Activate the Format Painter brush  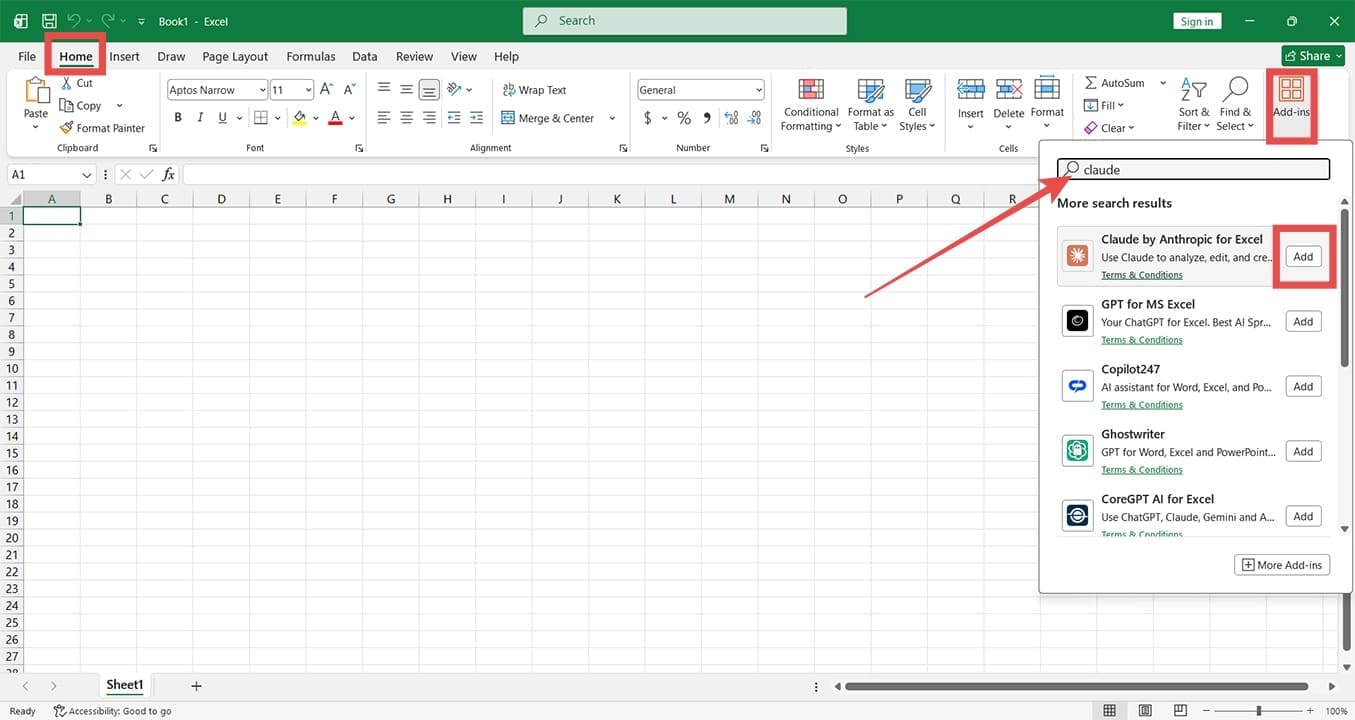[x=67, y=128]
